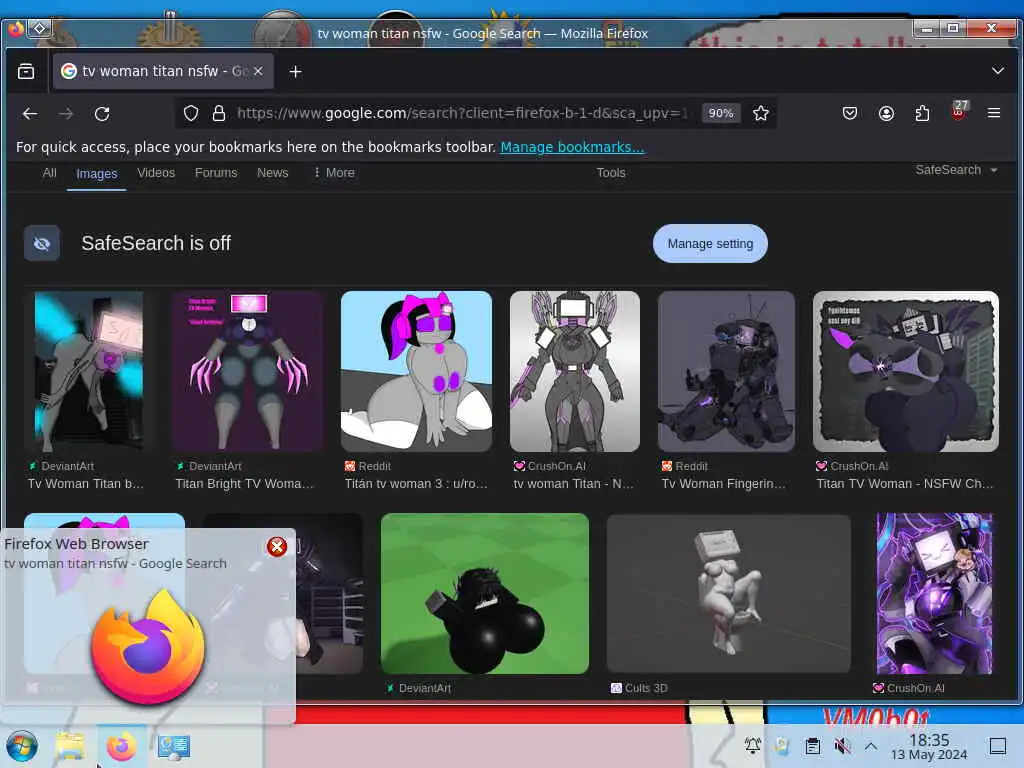Switch to the News search tab
The width and height of the screenshot is (1024, 768).
tap(272, 173)
